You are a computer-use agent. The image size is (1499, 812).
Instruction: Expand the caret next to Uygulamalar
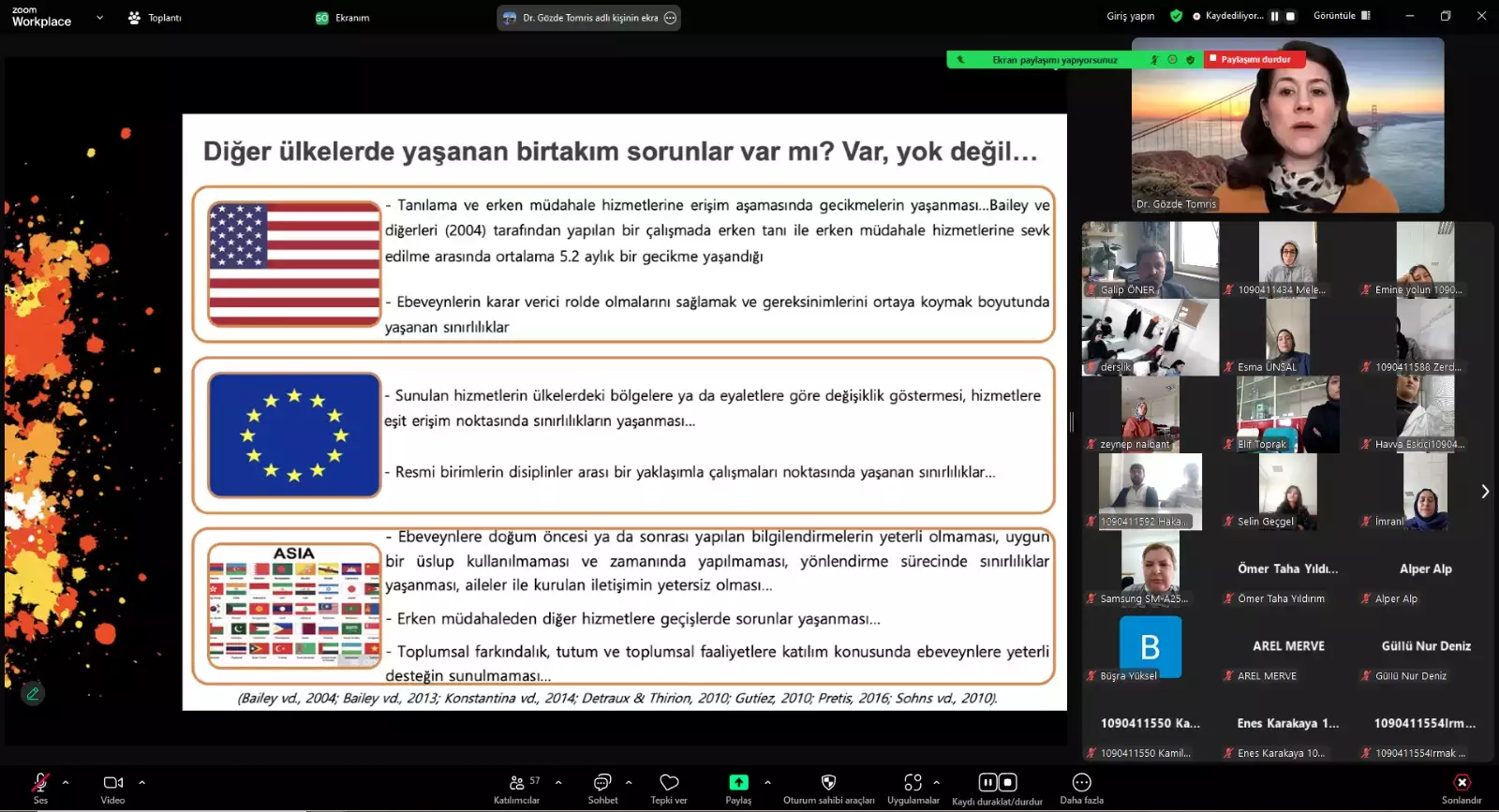click(x=936, y=782)
